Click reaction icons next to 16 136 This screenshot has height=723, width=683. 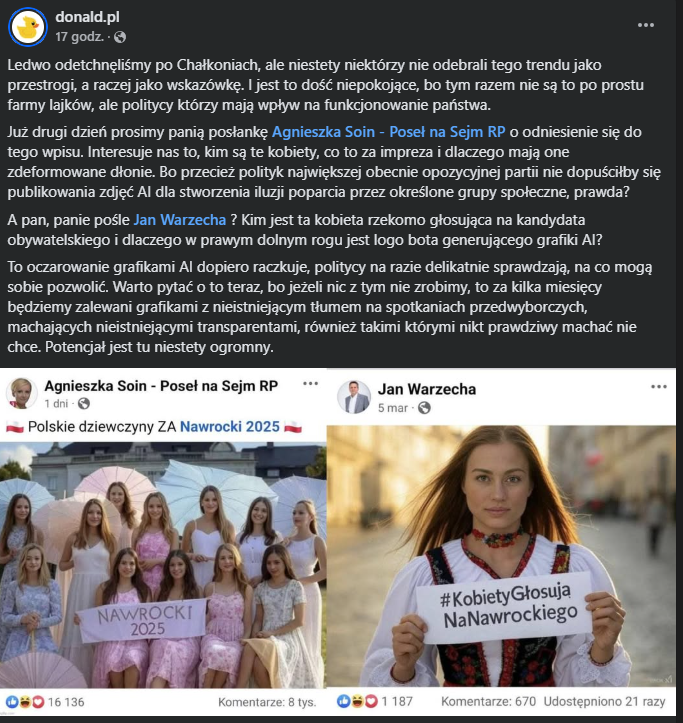[25, 702]
